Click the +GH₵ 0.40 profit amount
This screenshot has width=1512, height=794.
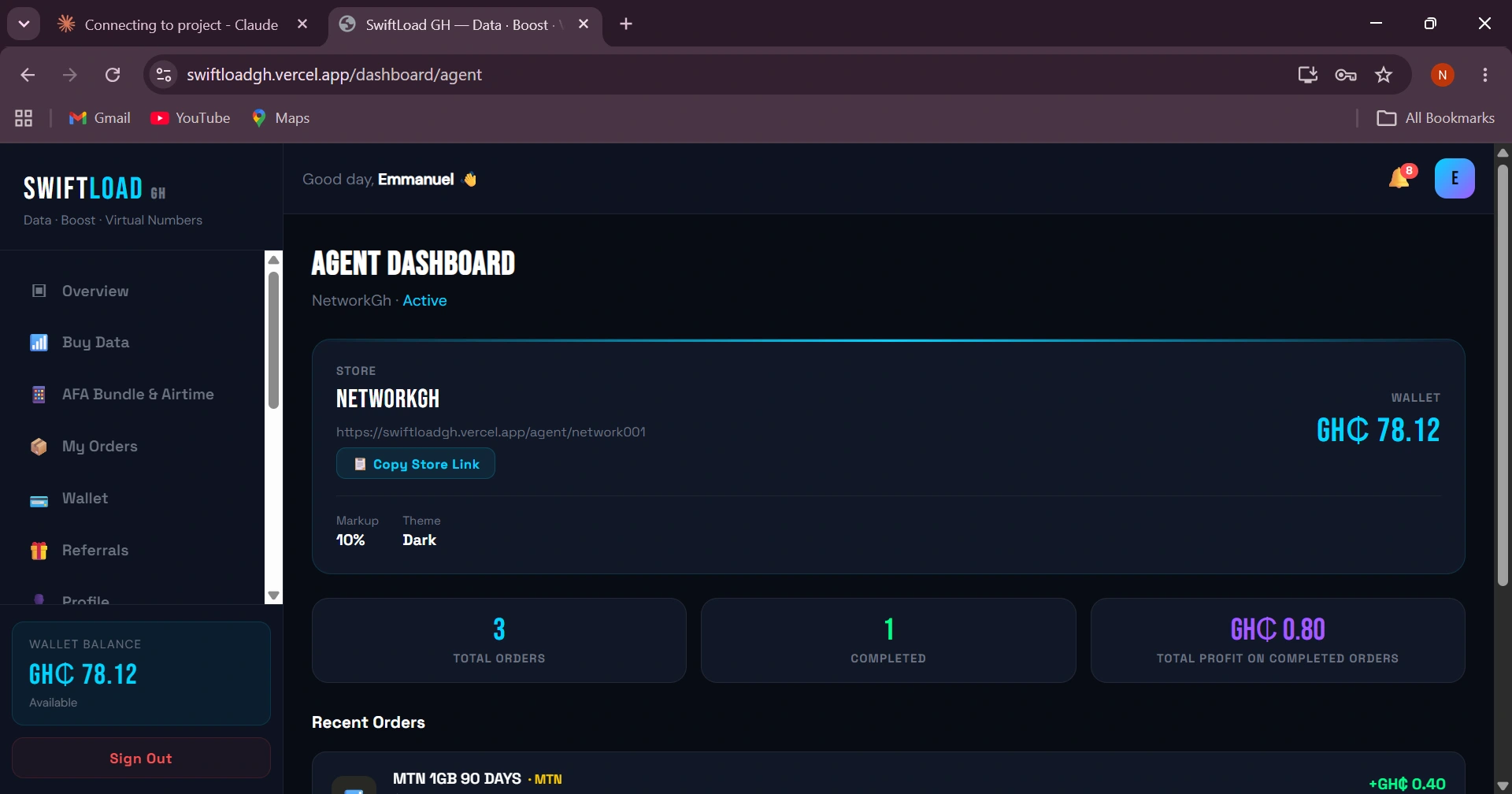click(x=1407, y=784)
